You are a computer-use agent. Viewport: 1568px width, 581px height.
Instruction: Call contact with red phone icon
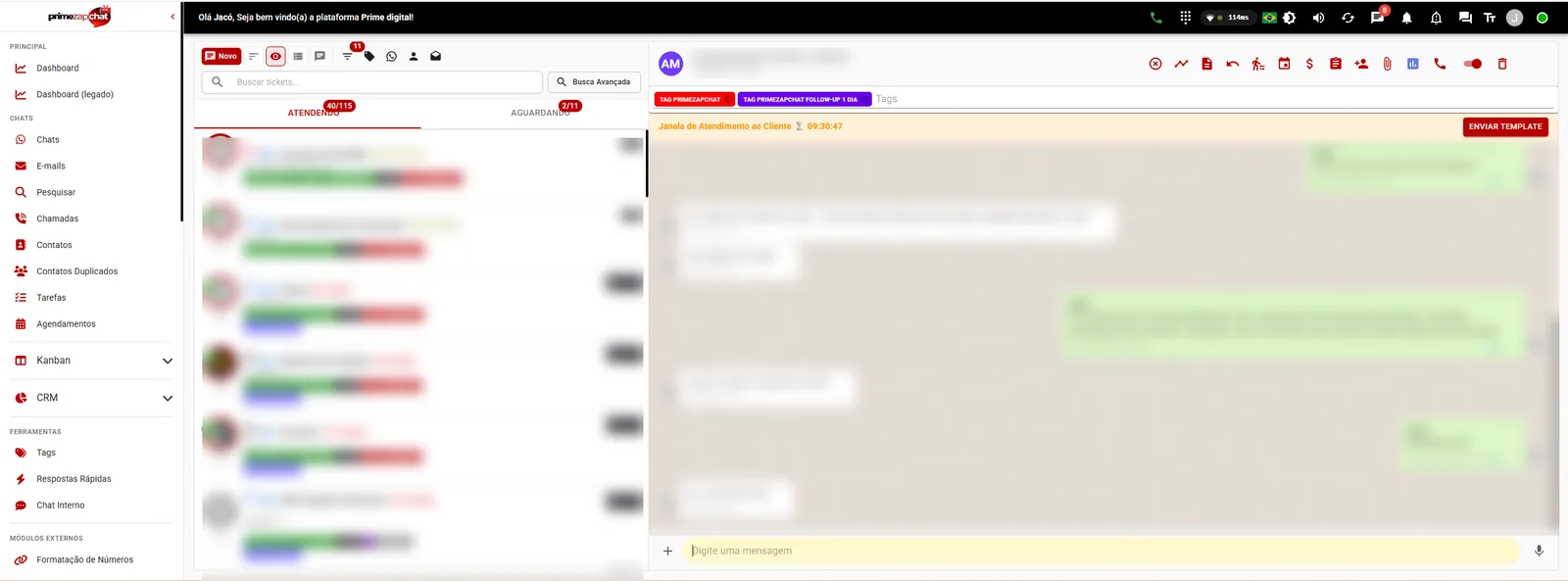[x=1440, y=64]
